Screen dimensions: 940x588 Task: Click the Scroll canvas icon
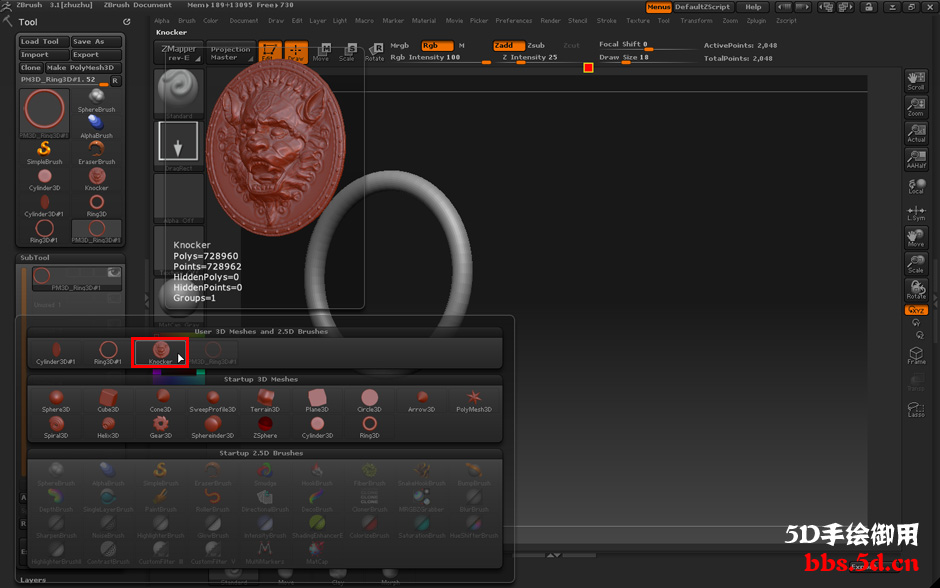click(916, 81)
